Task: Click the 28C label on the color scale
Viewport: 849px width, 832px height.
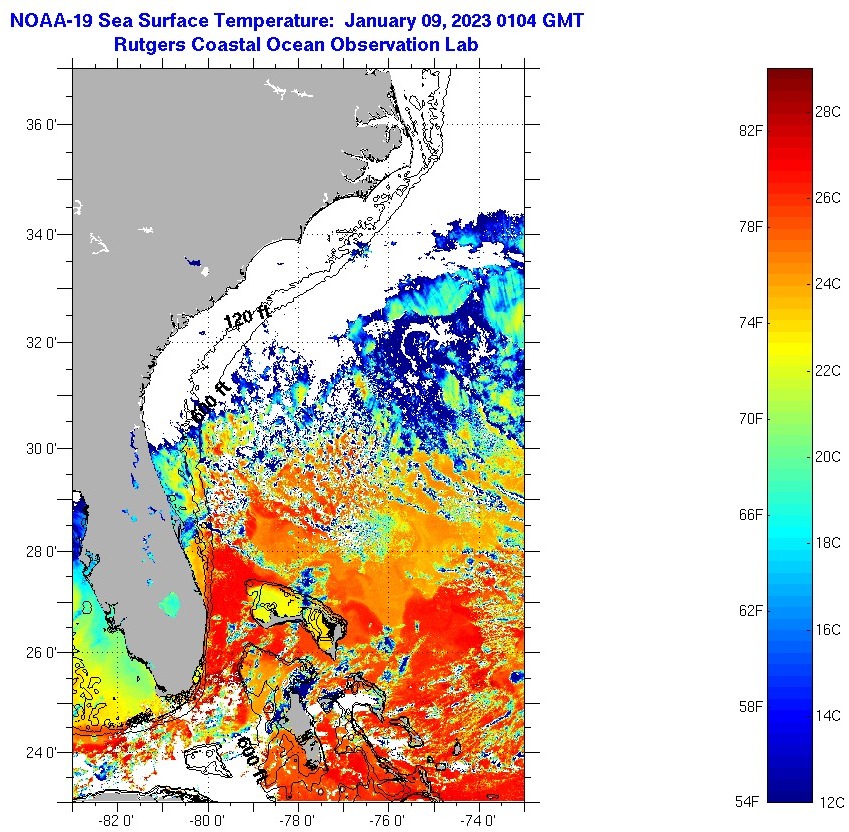Action: pos(828,112)
